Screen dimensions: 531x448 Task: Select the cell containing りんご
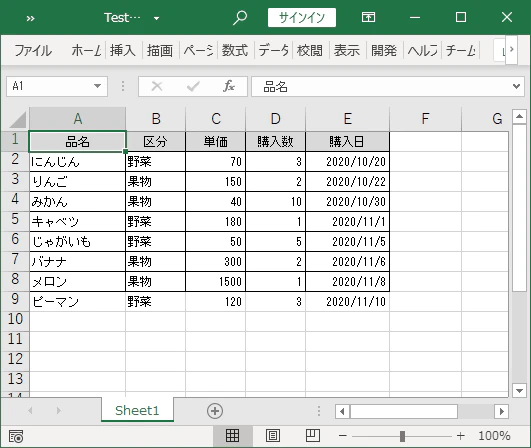[78, 182]
